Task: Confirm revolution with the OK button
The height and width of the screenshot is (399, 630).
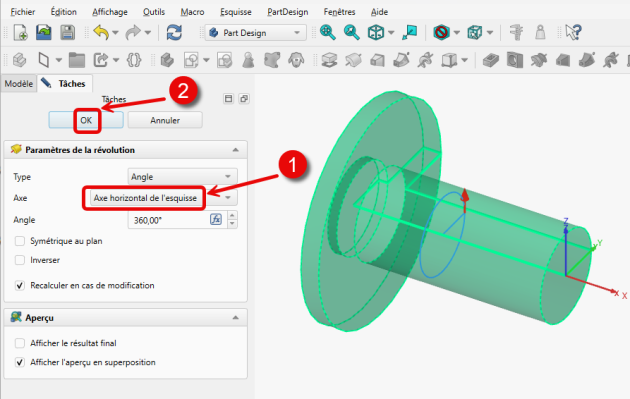Action: pyautogui.click(x=86, y=120)
